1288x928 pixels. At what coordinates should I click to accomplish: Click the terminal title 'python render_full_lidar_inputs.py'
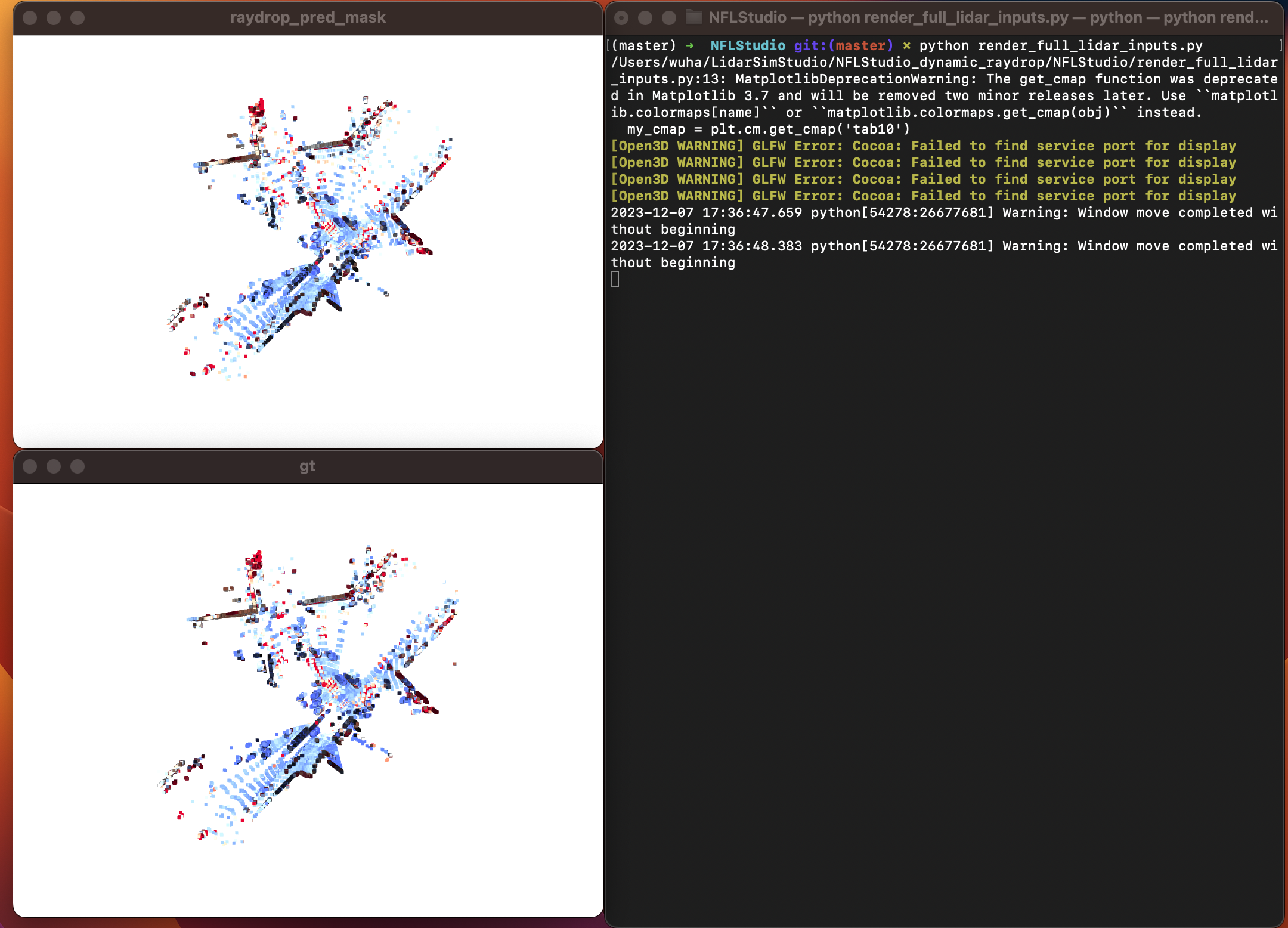pyautogui.click(x=937, y=18)
